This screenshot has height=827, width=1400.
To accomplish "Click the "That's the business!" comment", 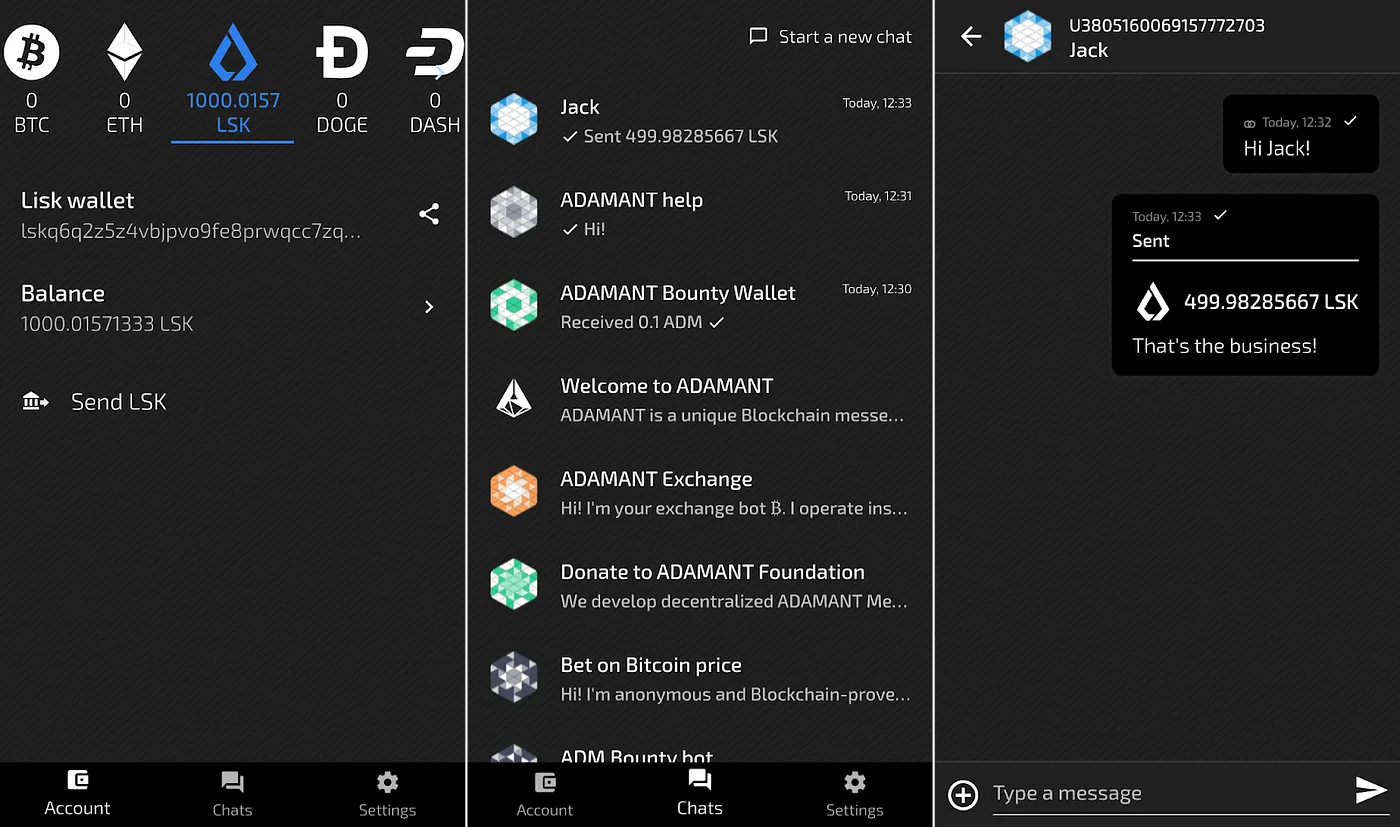I will click(1224, 346).
